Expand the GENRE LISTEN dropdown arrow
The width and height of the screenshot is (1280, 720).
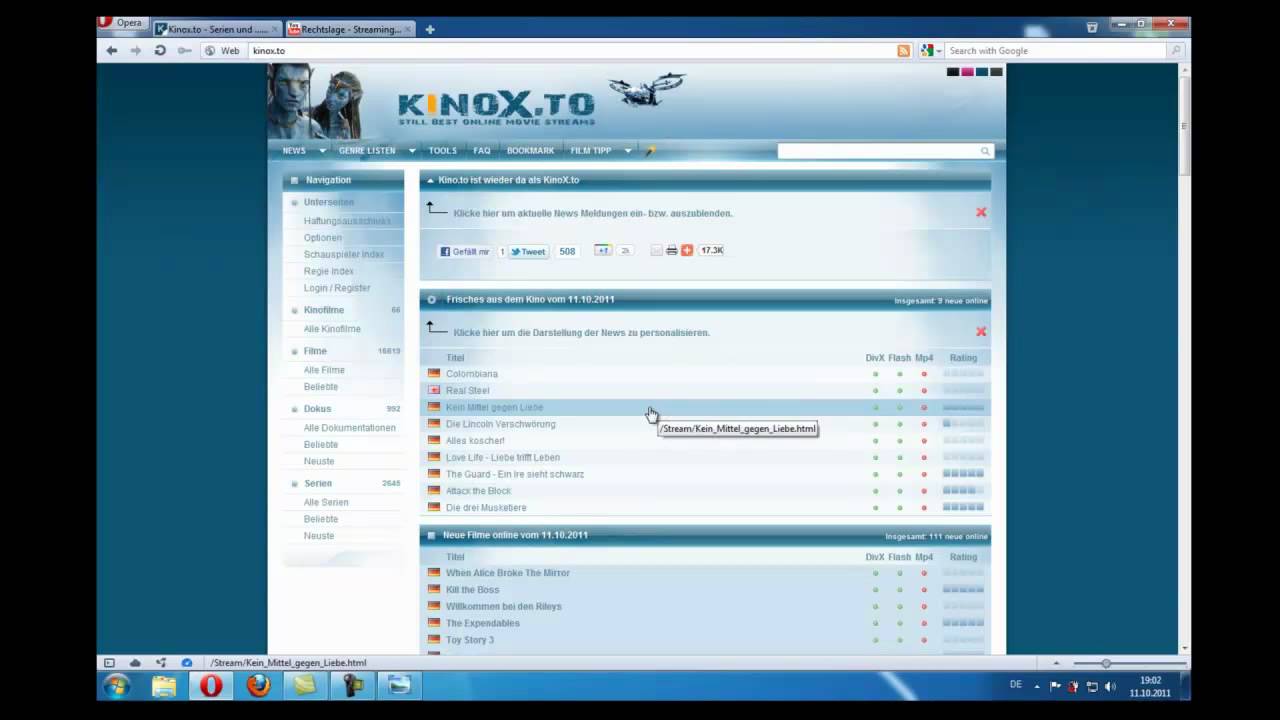pos(411,151)
